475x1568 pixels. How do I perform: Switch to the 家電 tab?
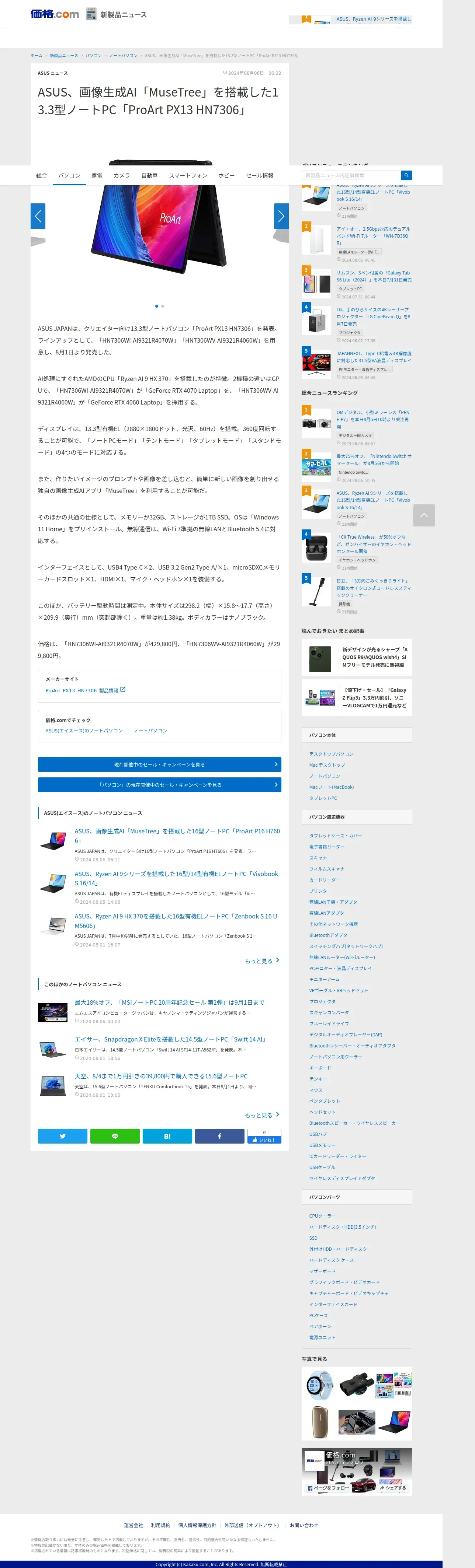click(97, 175)
